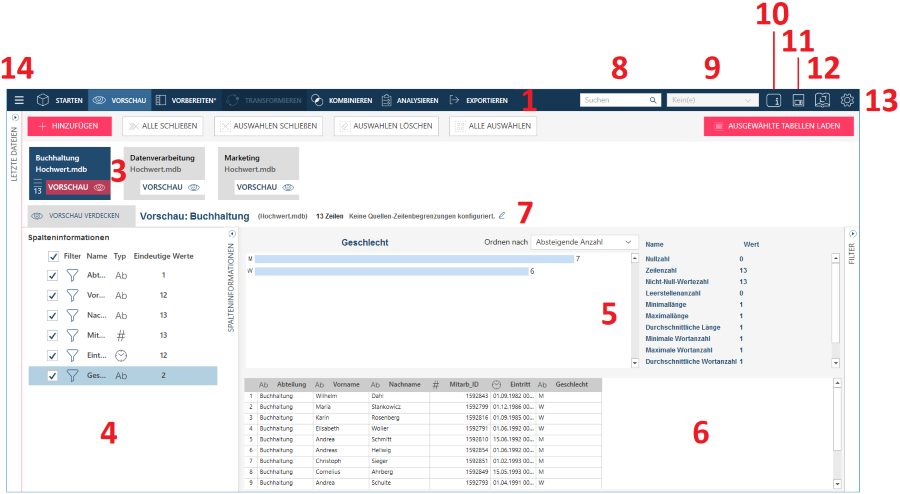Click the settings gear icon

[x=847, y=100]
